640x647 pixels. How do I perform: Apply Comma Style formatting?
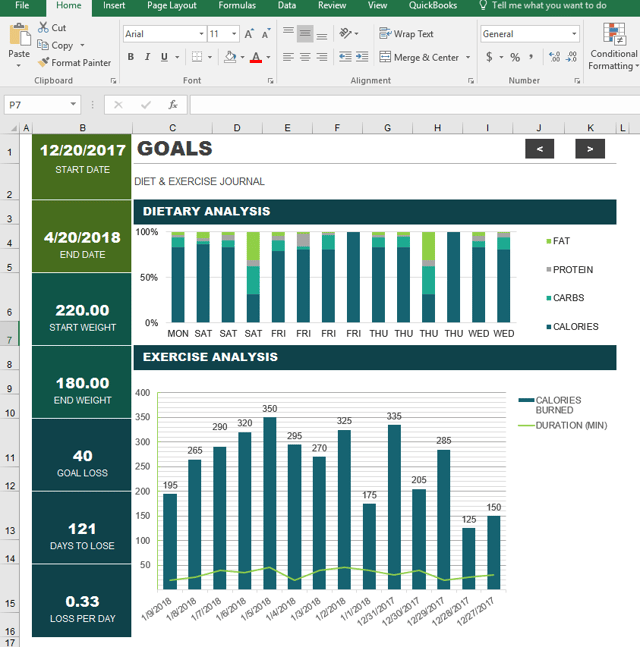pos(531,57)
